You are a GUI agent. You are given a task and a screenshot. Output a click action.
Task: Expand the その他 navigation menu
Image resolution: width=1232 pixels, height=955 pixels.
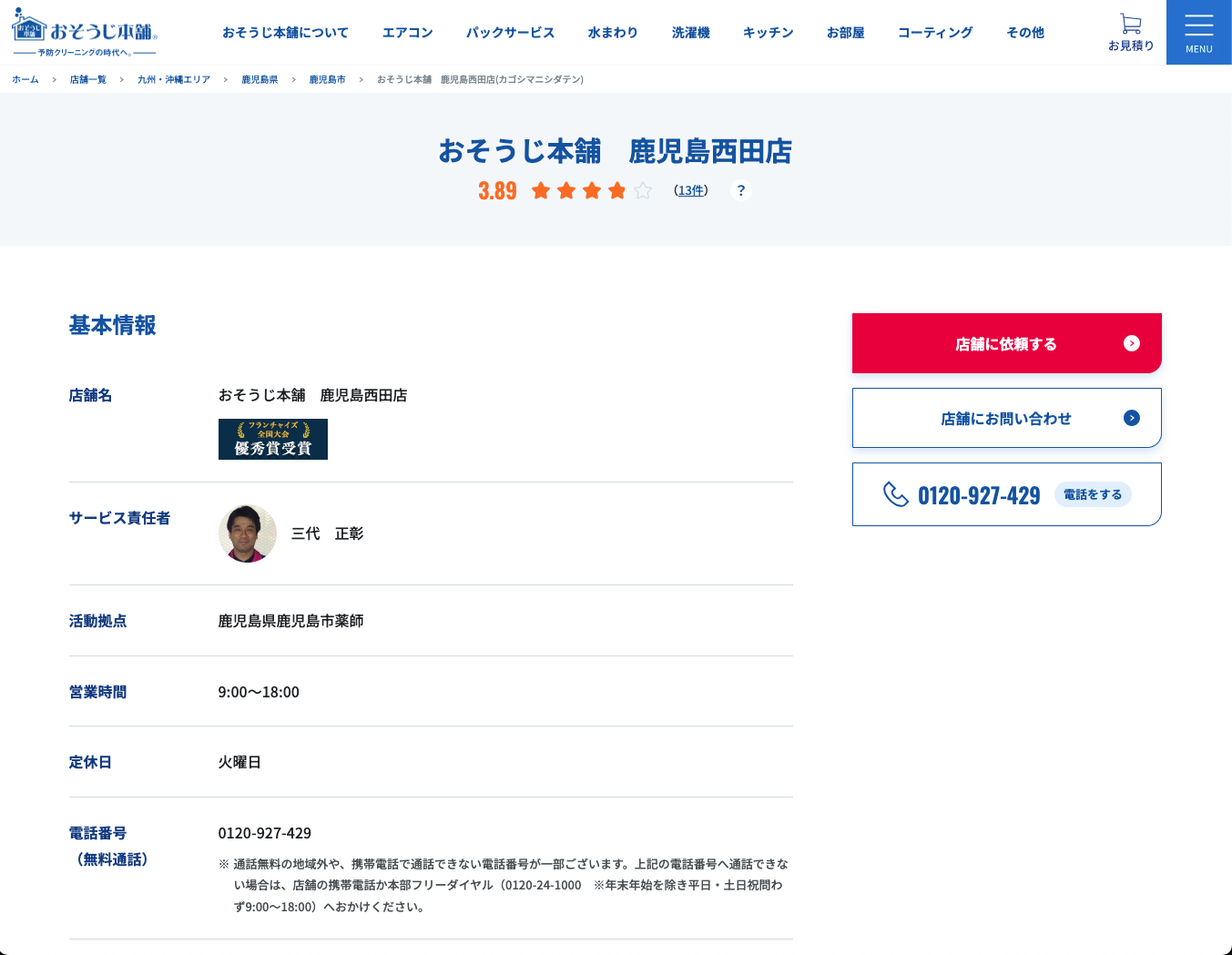click(x=1024, y=33)
